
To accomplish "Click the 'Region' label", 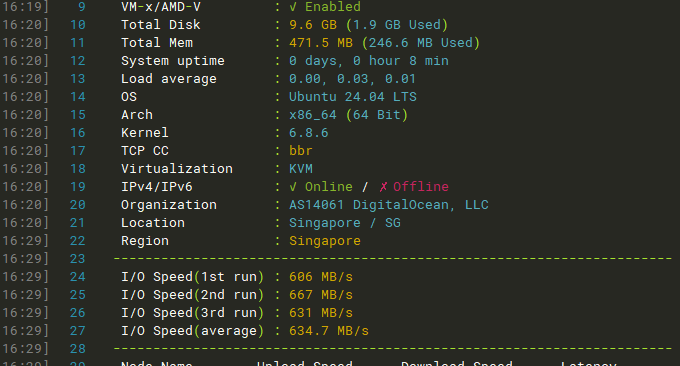I will 145,241.
